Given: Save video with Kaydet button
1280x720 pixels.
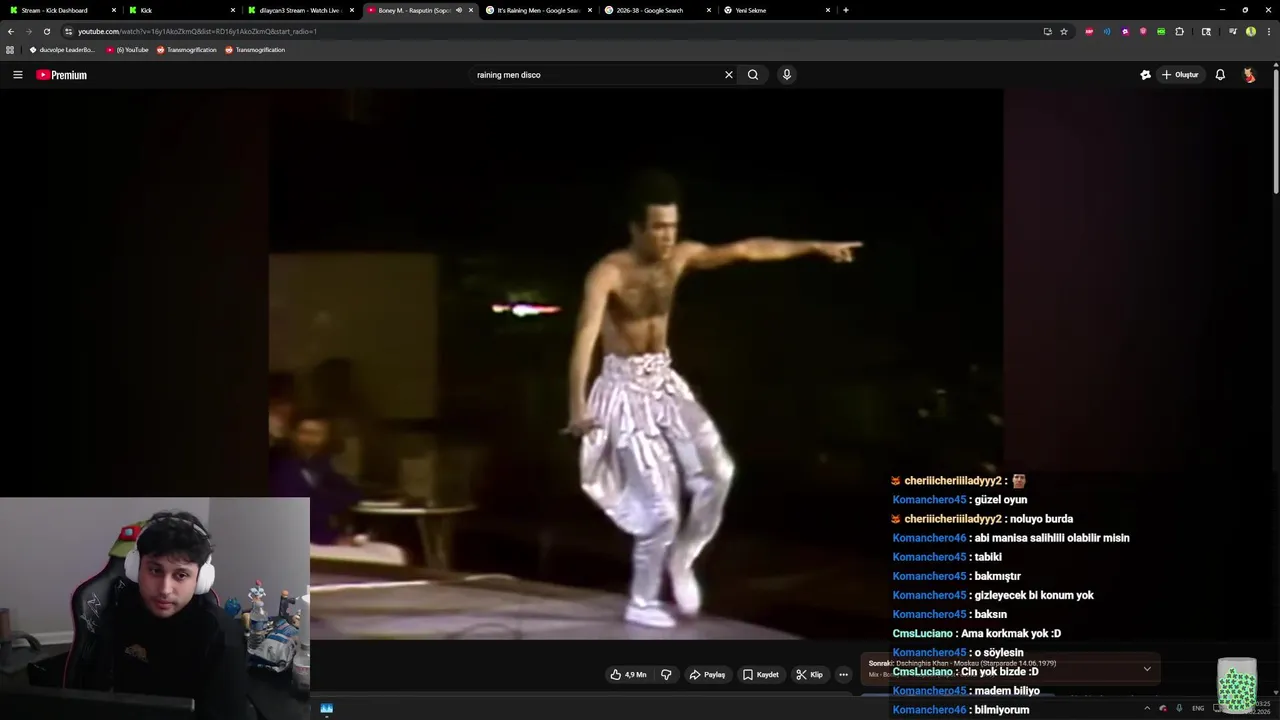Looking at the screenshot, I should point(760,675).
